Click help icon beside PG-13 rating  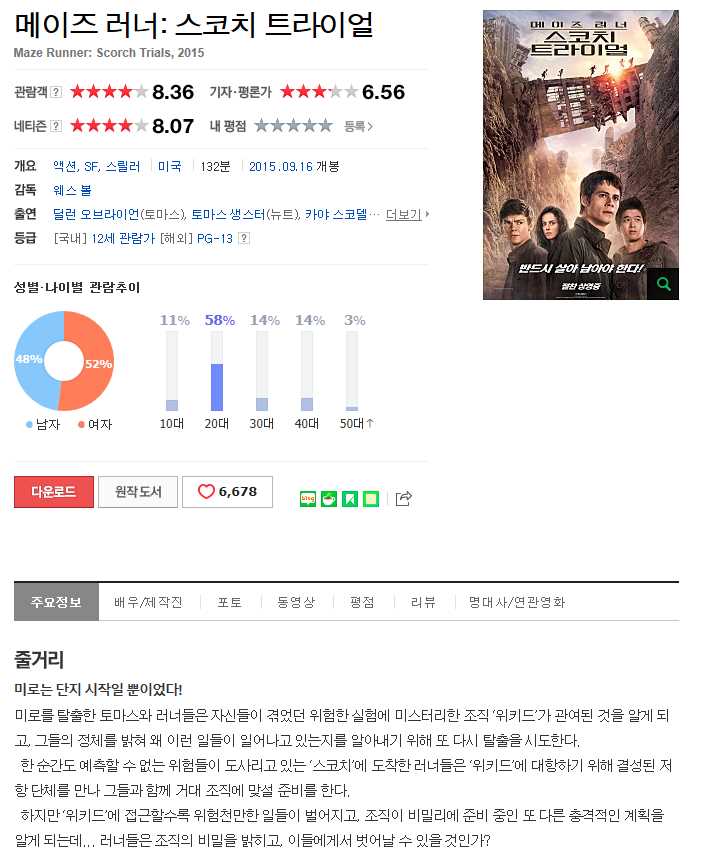pyautogui.click(x=244, y=238)
